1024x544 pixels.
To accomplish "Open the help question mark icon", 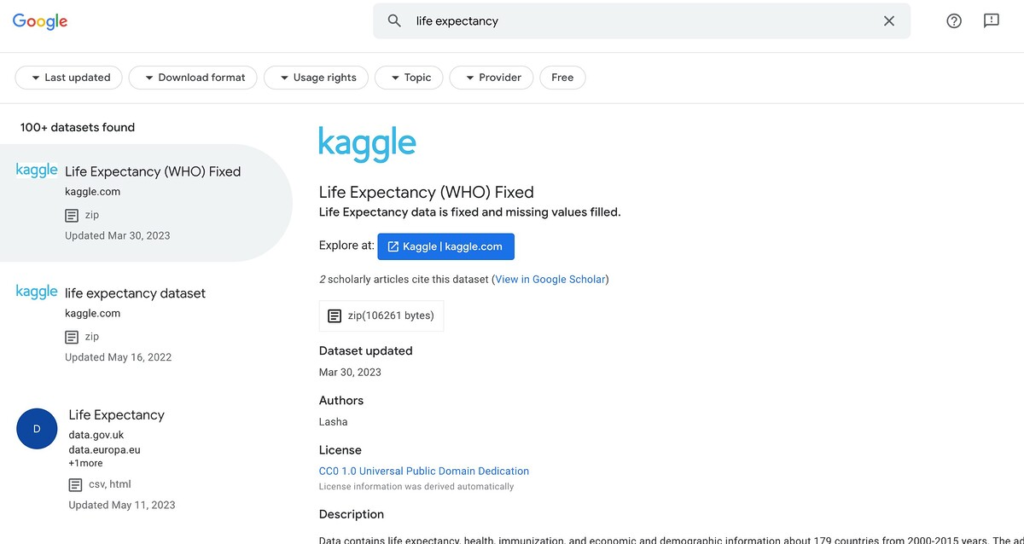I will (x=953, y=21).
